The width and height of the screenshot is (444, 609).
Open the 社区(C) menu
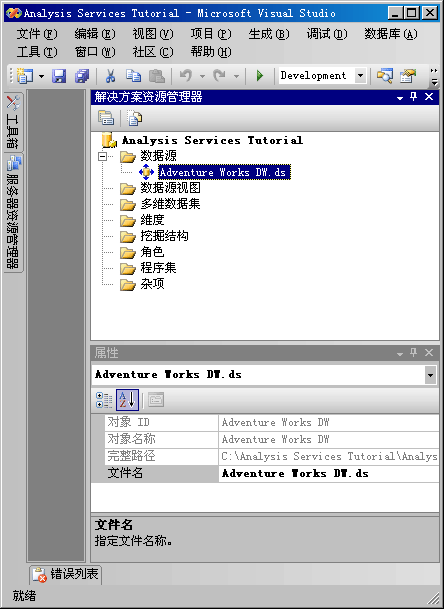tap(153, 52)
